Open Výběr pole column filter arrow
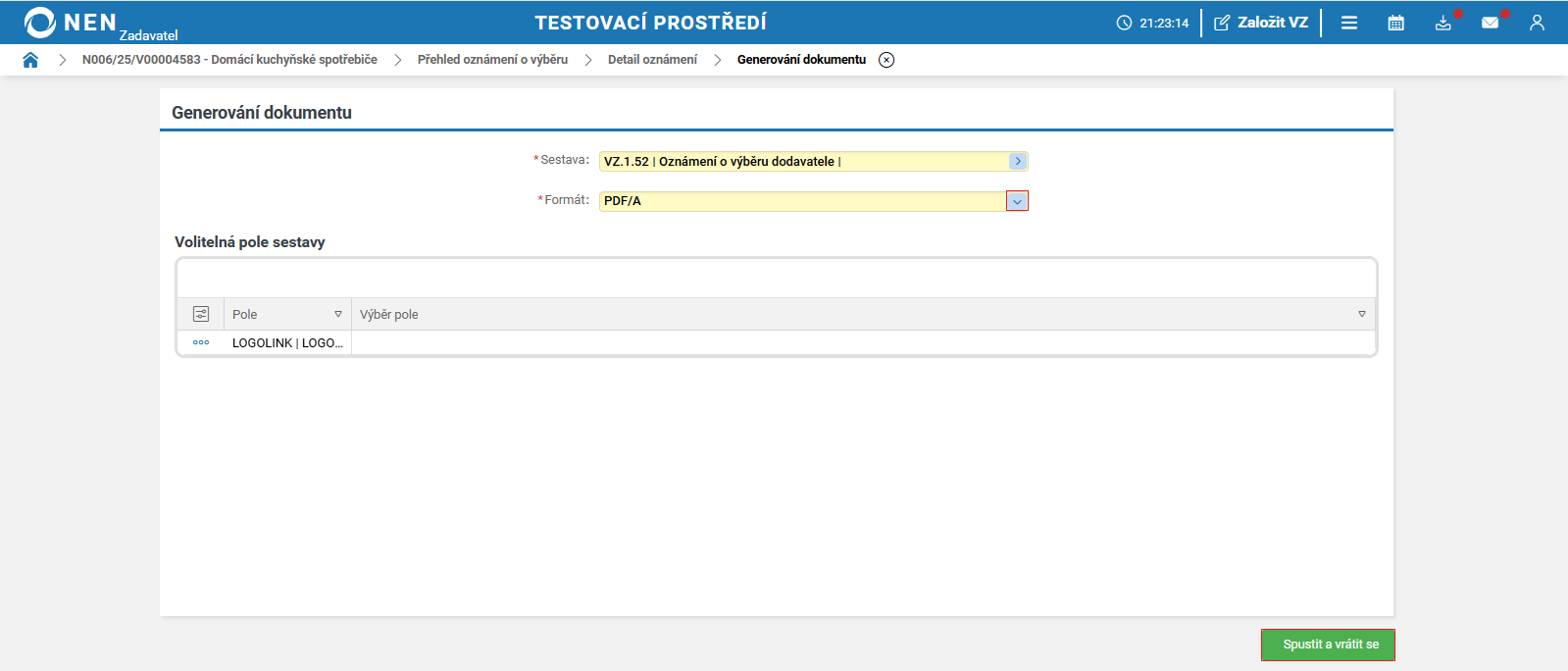Screen dimensions: 1568x671 tap(1362, 314)
